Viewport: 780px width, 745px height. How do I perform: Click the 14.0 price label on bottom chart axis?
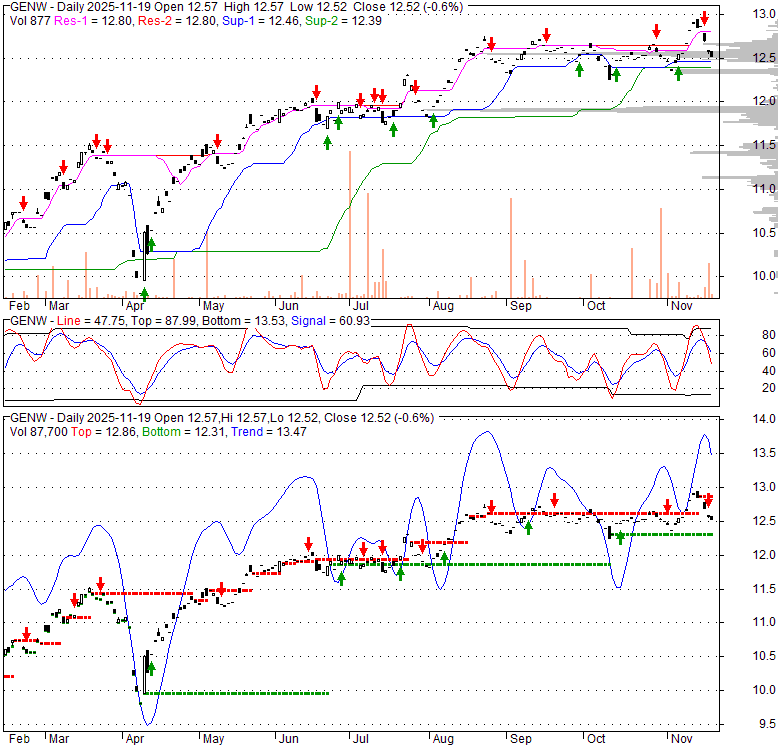(764, 420)
